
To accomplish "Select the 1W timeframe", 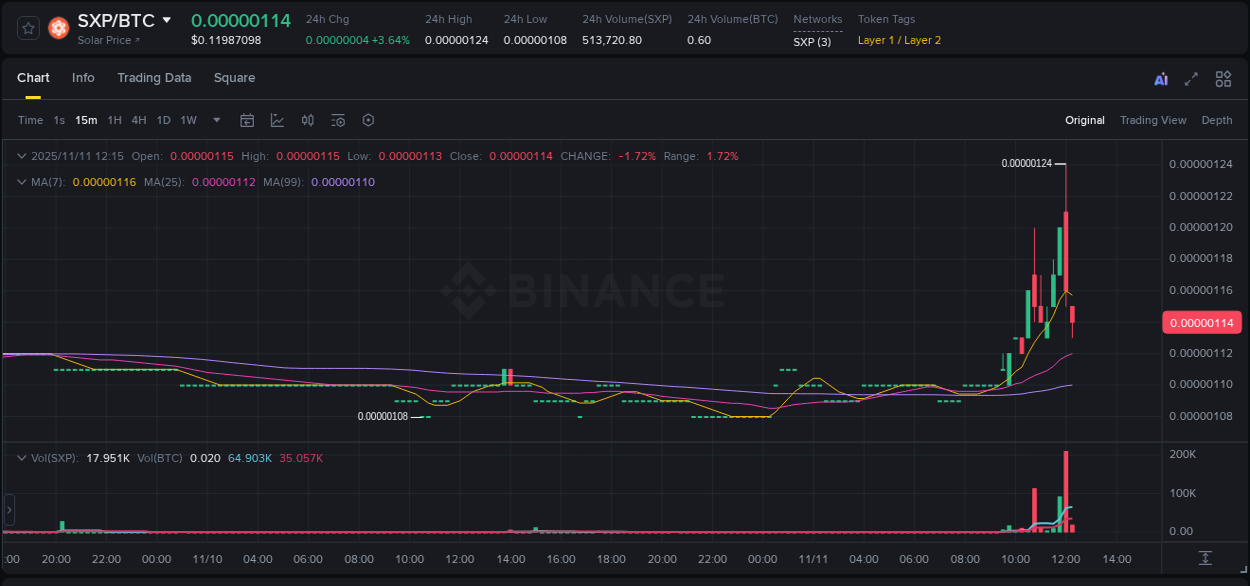I will pyautogui.click(x=188, y=120).
